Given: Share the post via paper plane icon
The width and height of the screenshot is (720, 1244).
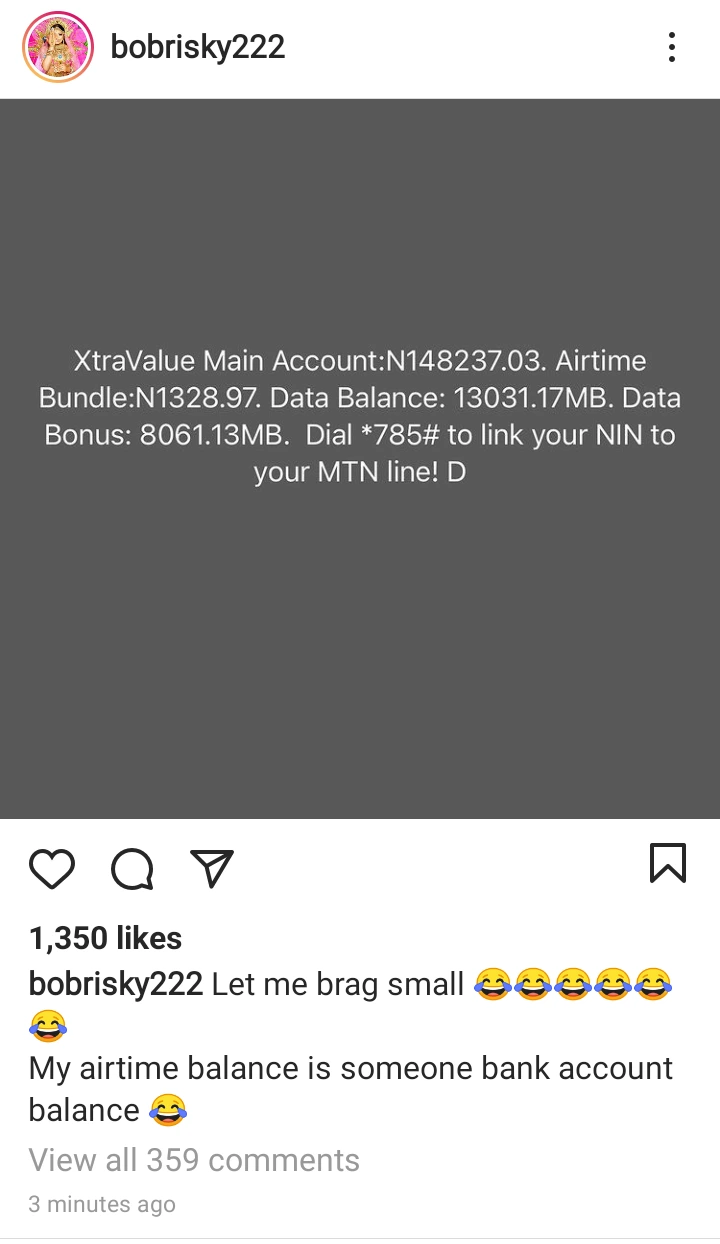Looking at the screenshot, I should coord(212,868).
